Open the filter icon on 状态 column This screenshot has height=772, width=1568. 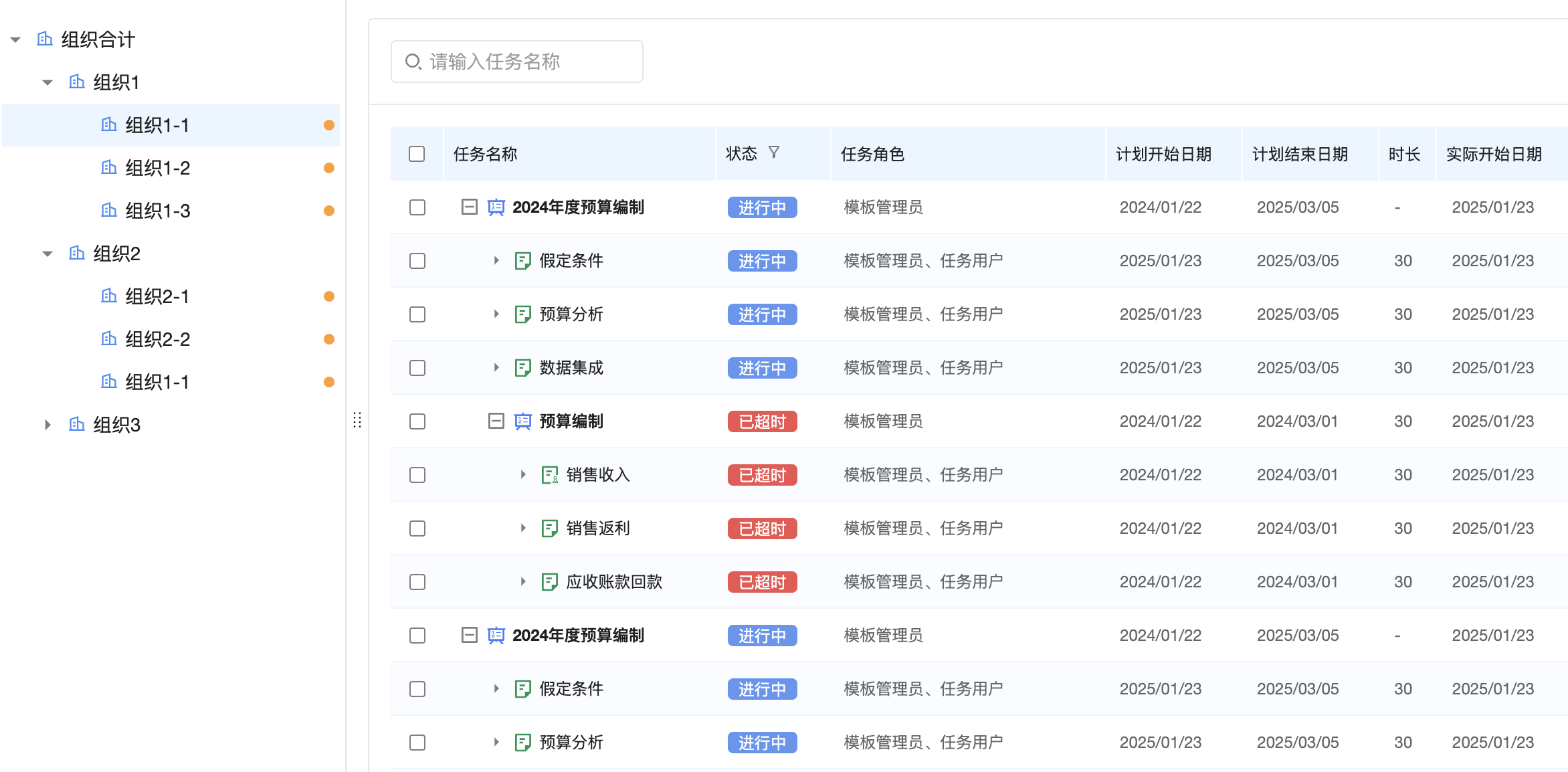point(775,153)
